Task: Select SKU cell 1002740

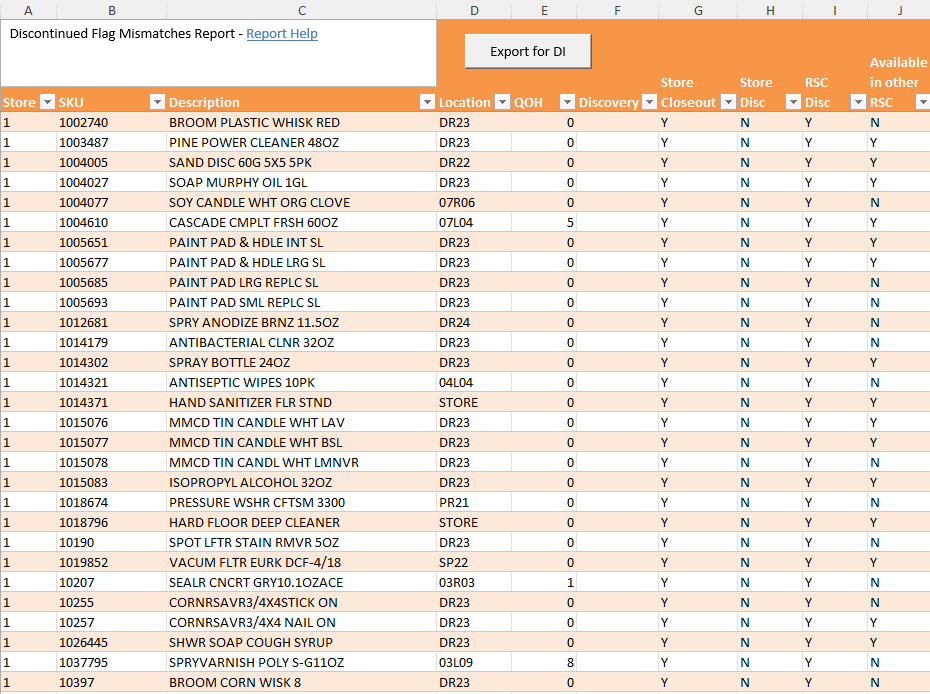Action: tap(112, 123)
